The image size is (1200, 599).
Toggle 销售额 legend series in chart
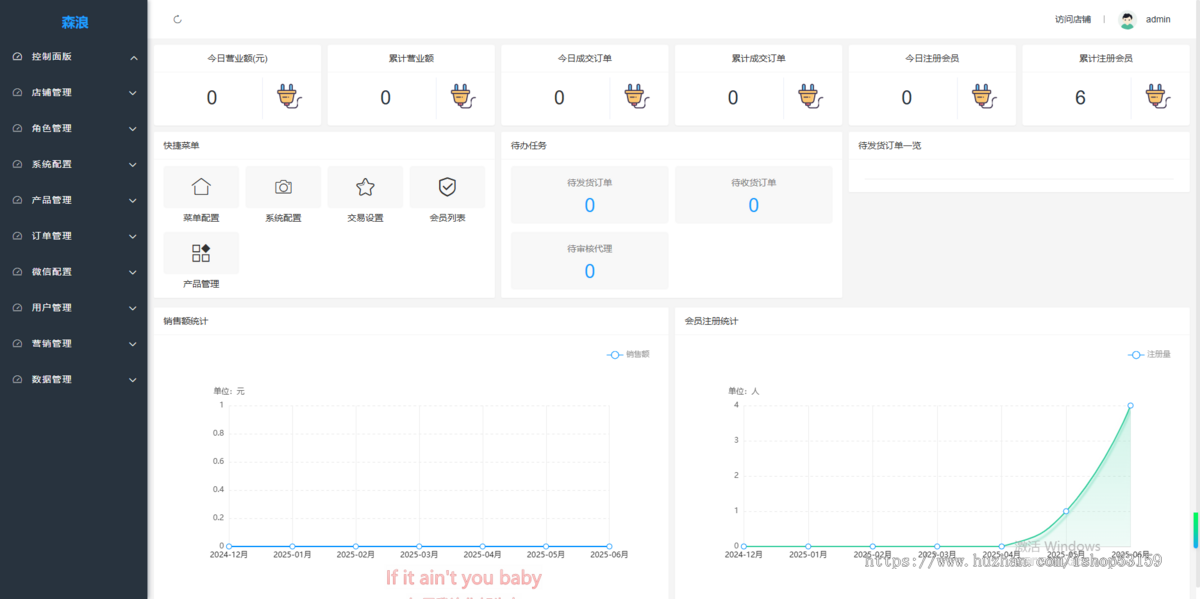[628, 354]
